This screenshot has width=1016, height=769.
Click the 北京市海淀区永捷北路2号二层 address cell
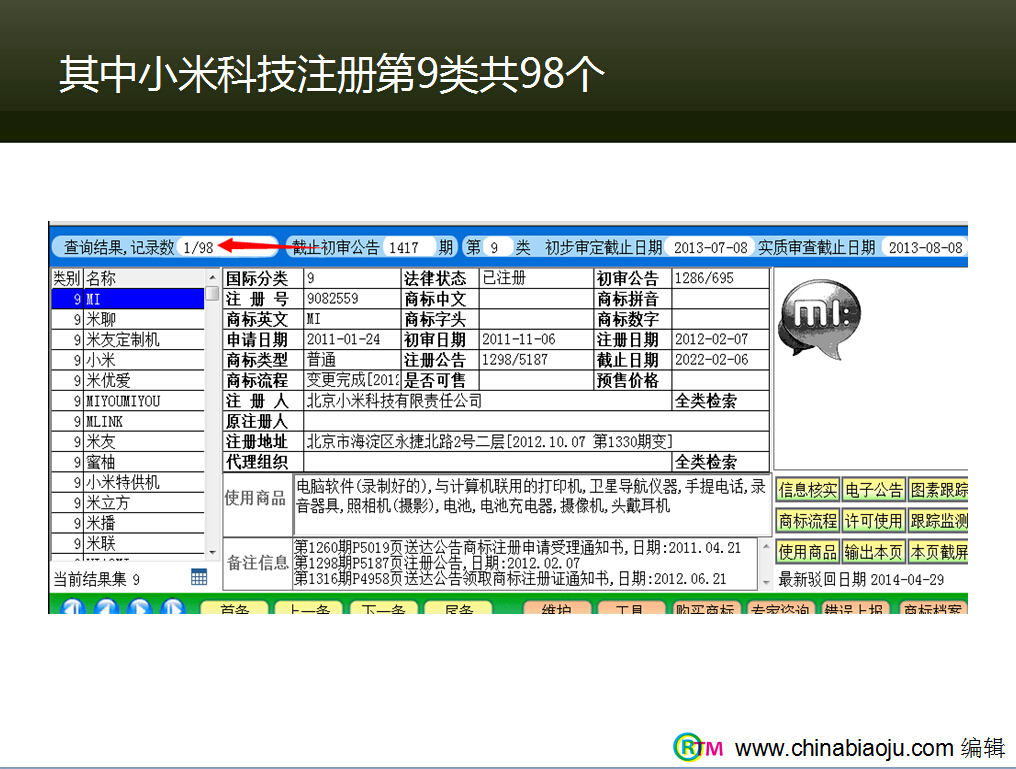536,442
